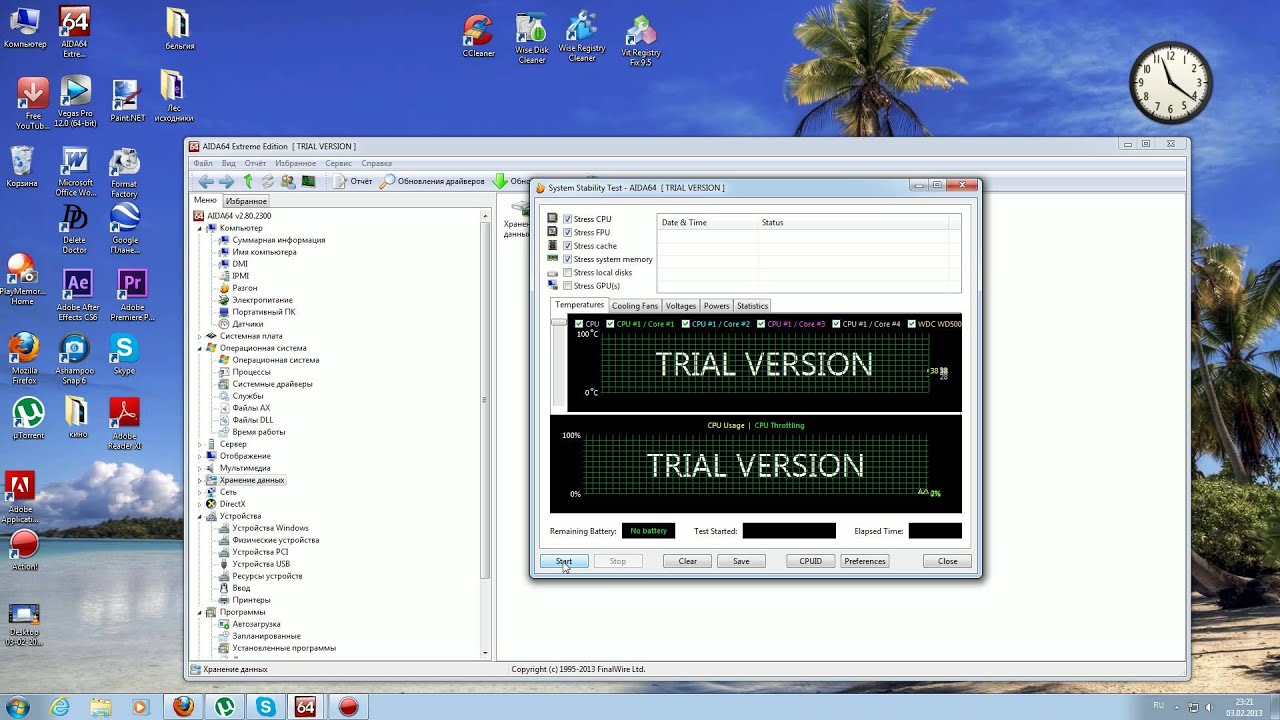
Task: Open Ashampoo Snap 6 desktop icon
Action: pos(74,359)
